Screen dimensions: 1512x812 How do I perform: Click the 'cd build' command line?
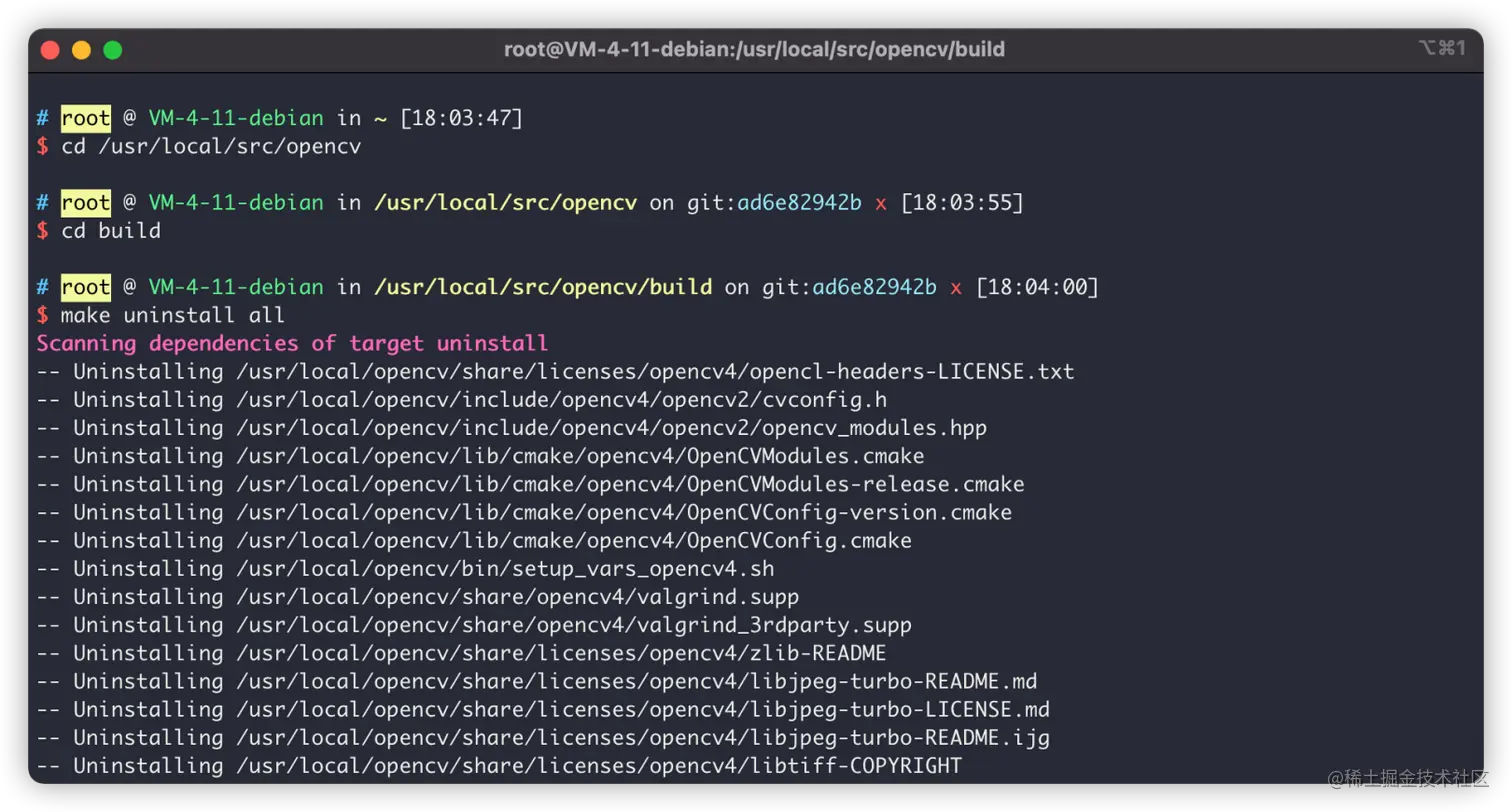pyautogui.click(x=111, y=231)
